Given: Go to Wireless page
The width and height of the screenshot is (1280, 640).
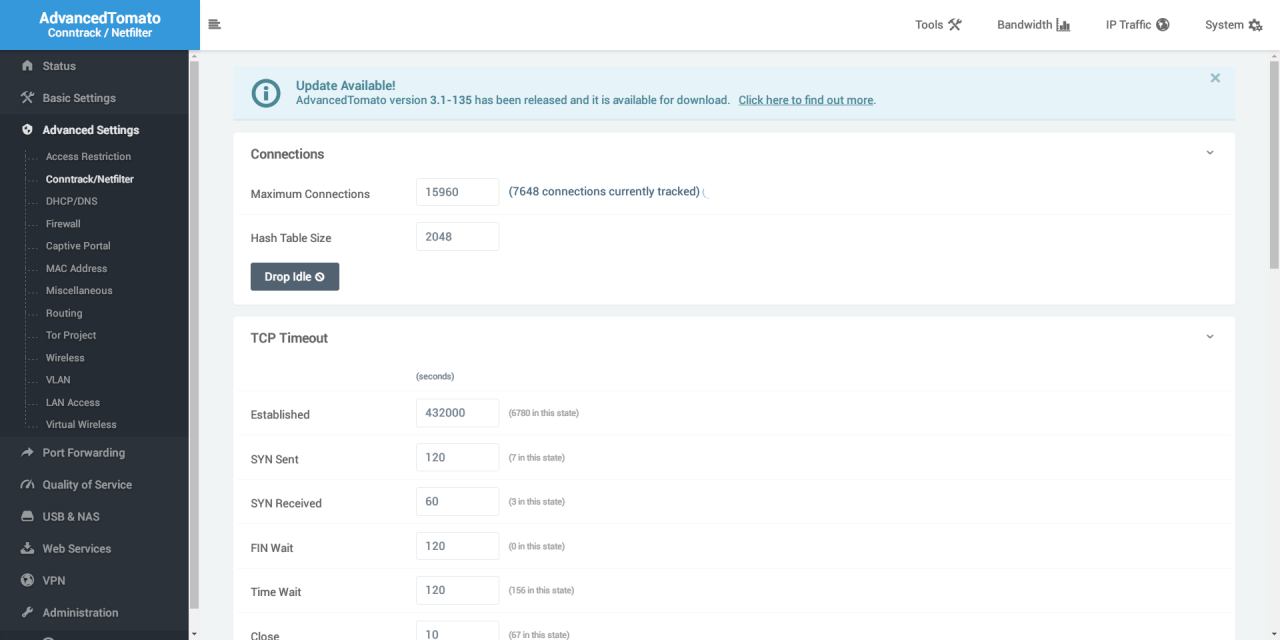Looking at the screenshot, I should click(x=65, y=358).
